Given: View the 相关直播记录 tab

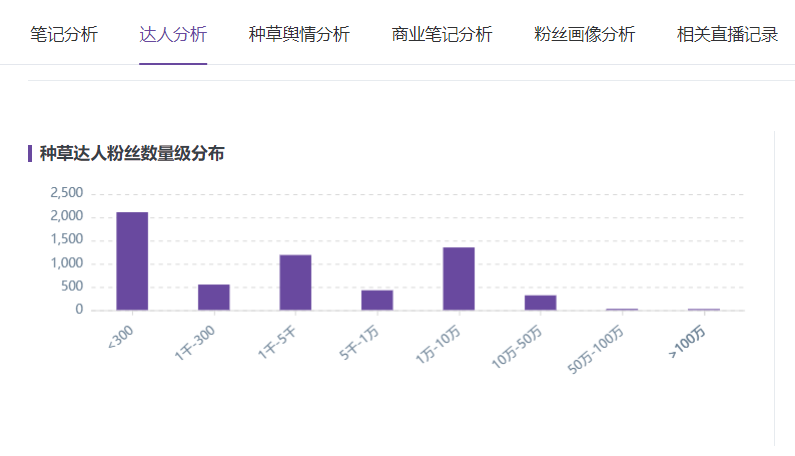Looking at the screenshot, I should click(x=727, y=35).
